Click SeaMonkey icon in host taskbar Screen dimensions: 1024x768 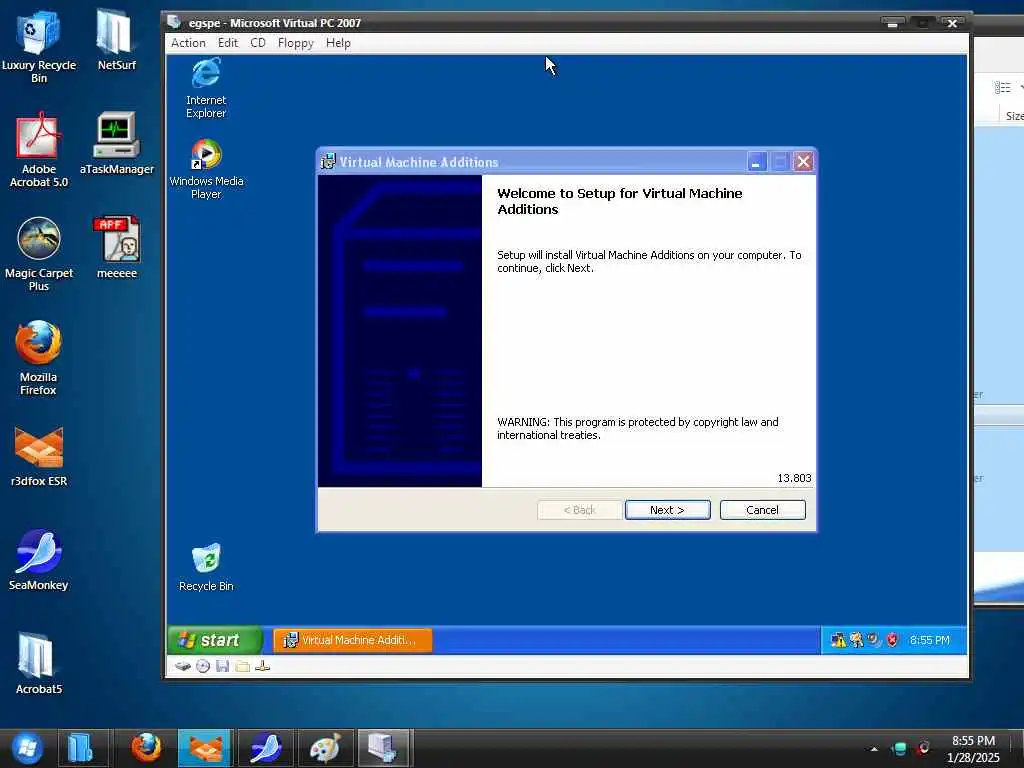point(265,748)
